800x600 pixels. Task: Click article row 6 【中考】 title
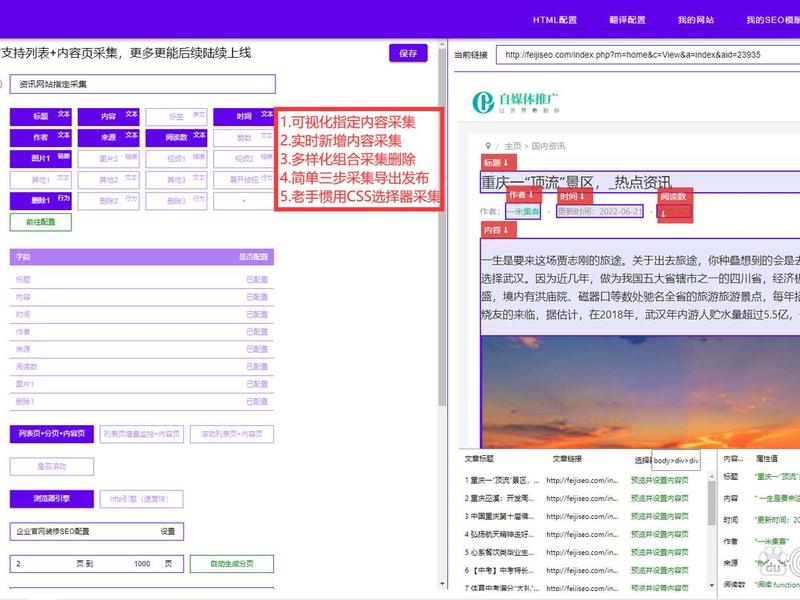point(501,570)
